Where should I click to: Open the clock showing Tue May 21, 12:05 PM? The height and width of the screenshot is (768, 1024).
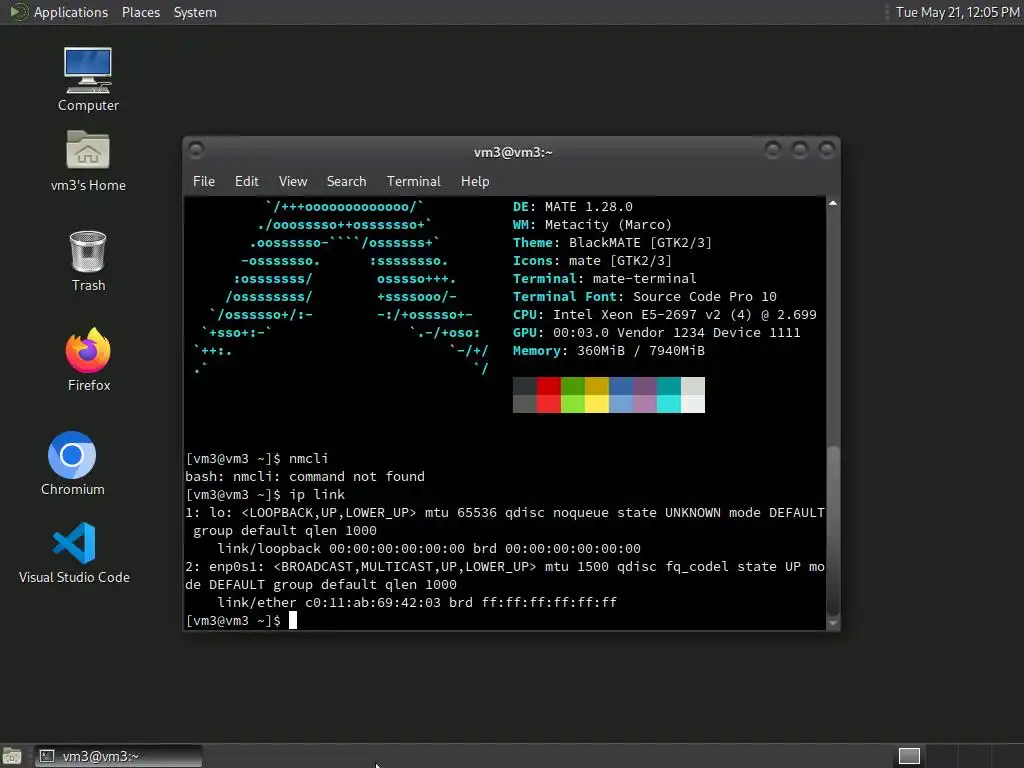[x=957, y=12]
